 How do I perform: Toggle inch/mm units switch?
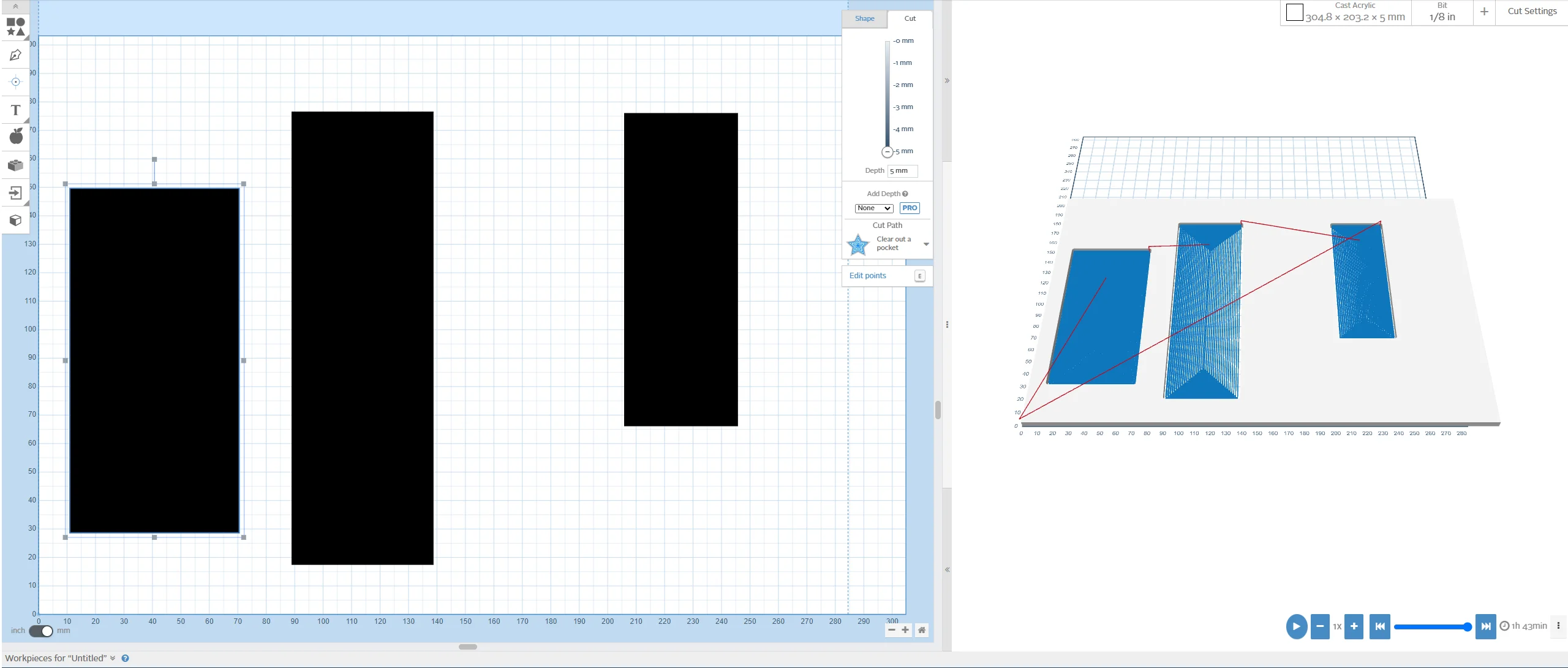41,631
